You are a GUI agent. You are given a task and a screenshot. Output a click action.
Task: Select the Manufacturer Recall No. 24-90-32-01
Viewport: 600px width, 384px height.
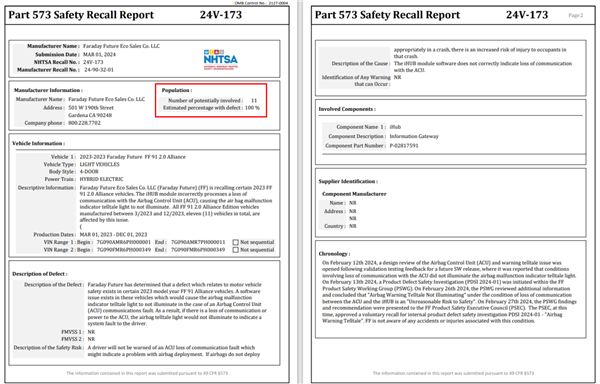click(99, 70)
